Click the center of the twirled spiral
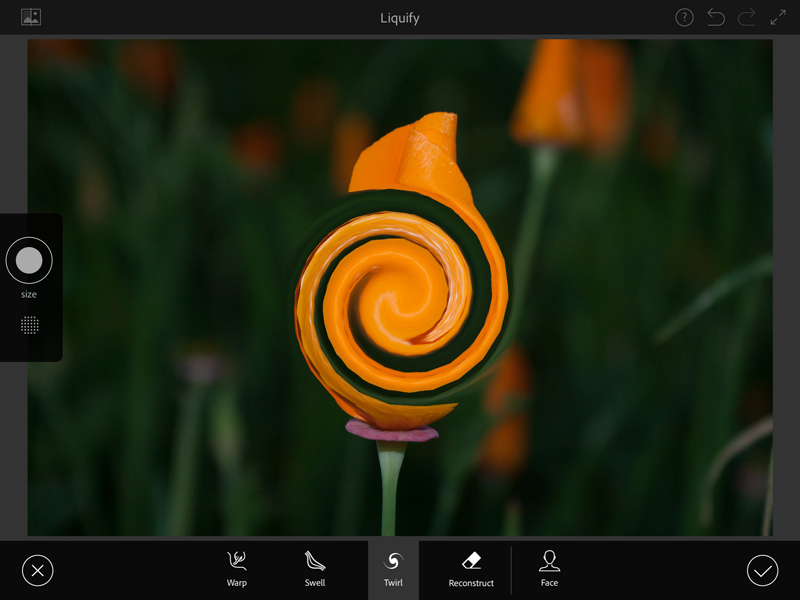 (396, 288)
